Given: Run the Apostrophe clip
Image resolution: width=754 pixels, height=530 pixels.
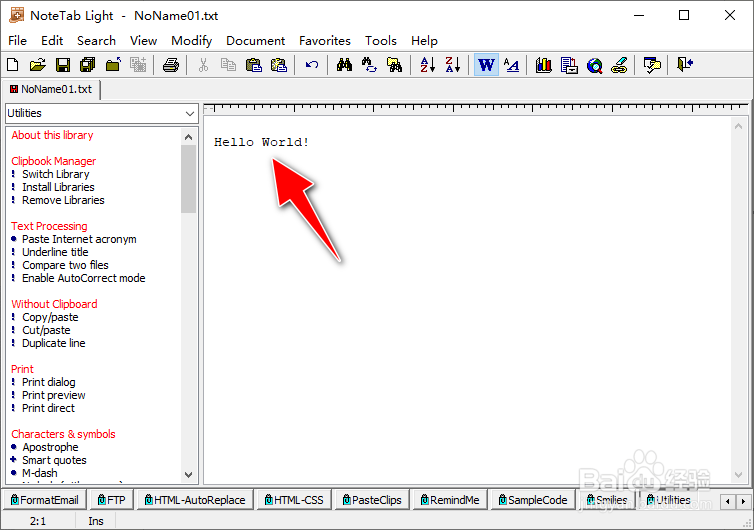Looking at the screenshot, I should (x=50, y=447).
